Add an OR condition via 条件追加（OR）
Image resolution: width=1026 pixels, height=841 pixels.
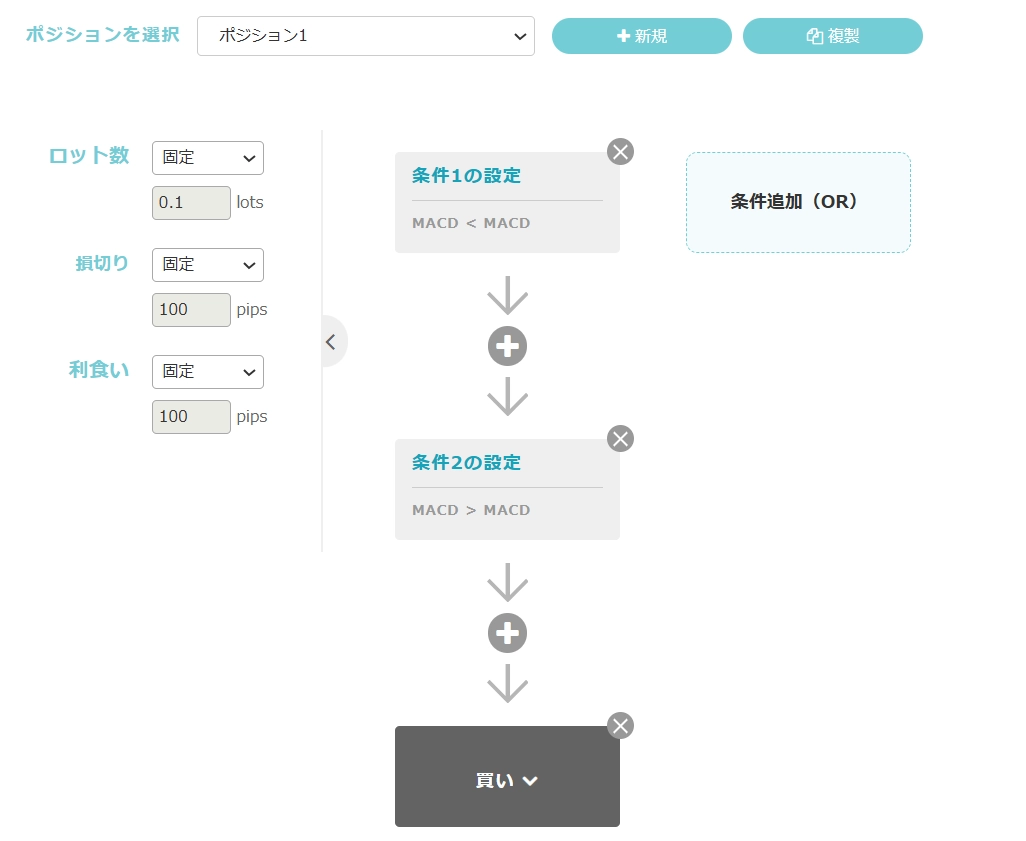[797, 202]
